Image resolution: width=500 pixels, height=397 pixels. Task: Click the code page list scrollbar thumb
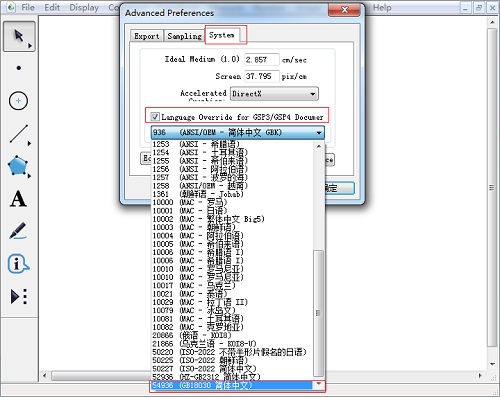pos(319,313)
